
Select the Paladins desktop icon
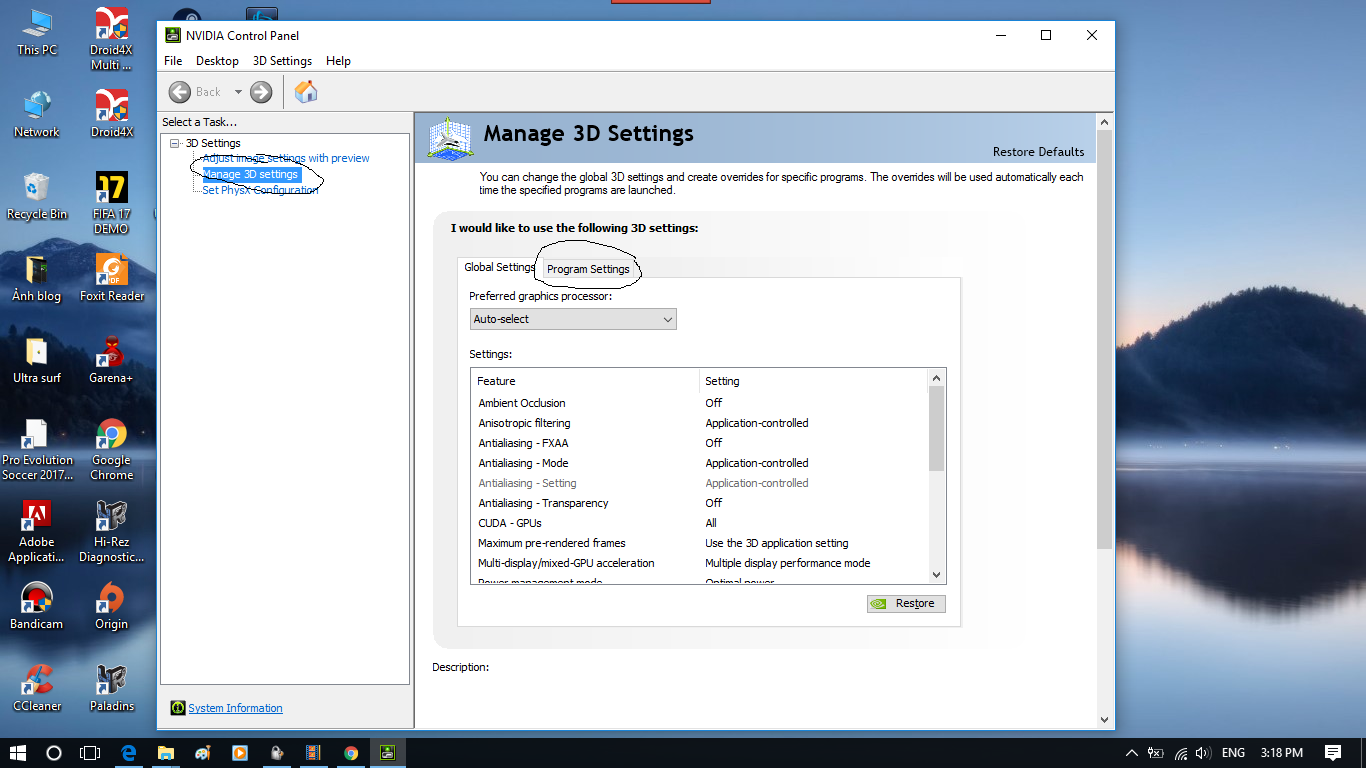click(111, 689)
